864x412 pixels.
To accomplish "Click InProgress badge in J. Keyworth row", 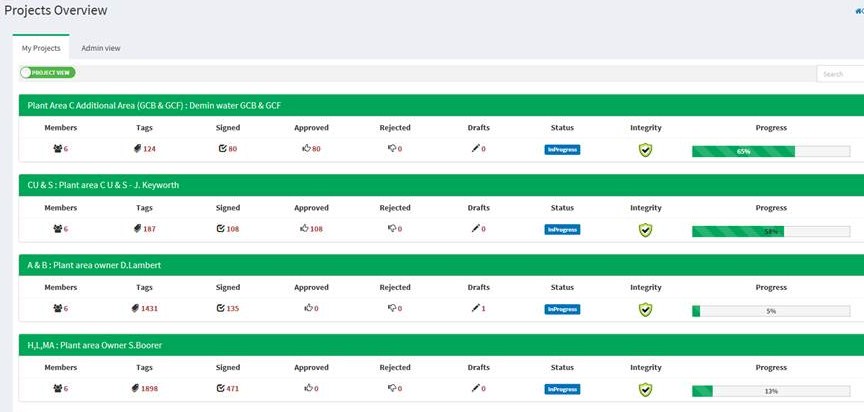I will pyautogui.click(x=562, y=230).
